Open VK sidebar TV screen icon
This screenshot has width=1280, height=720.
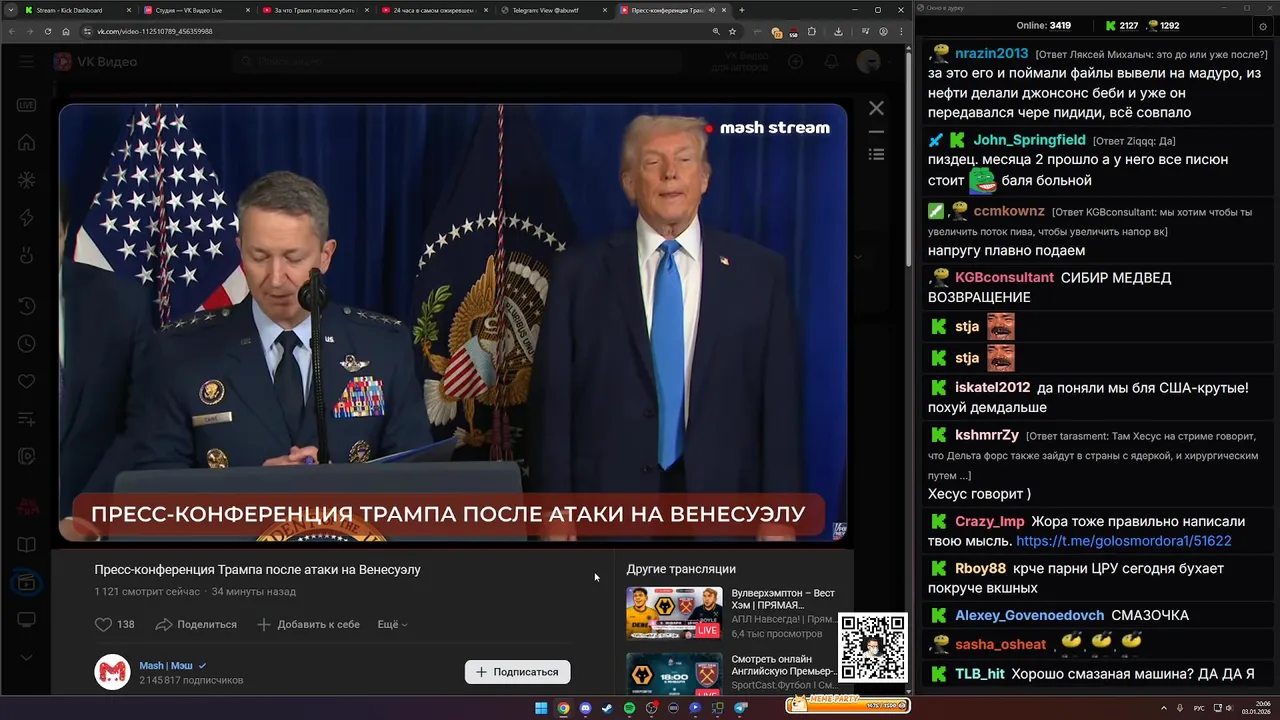[26, 620]
